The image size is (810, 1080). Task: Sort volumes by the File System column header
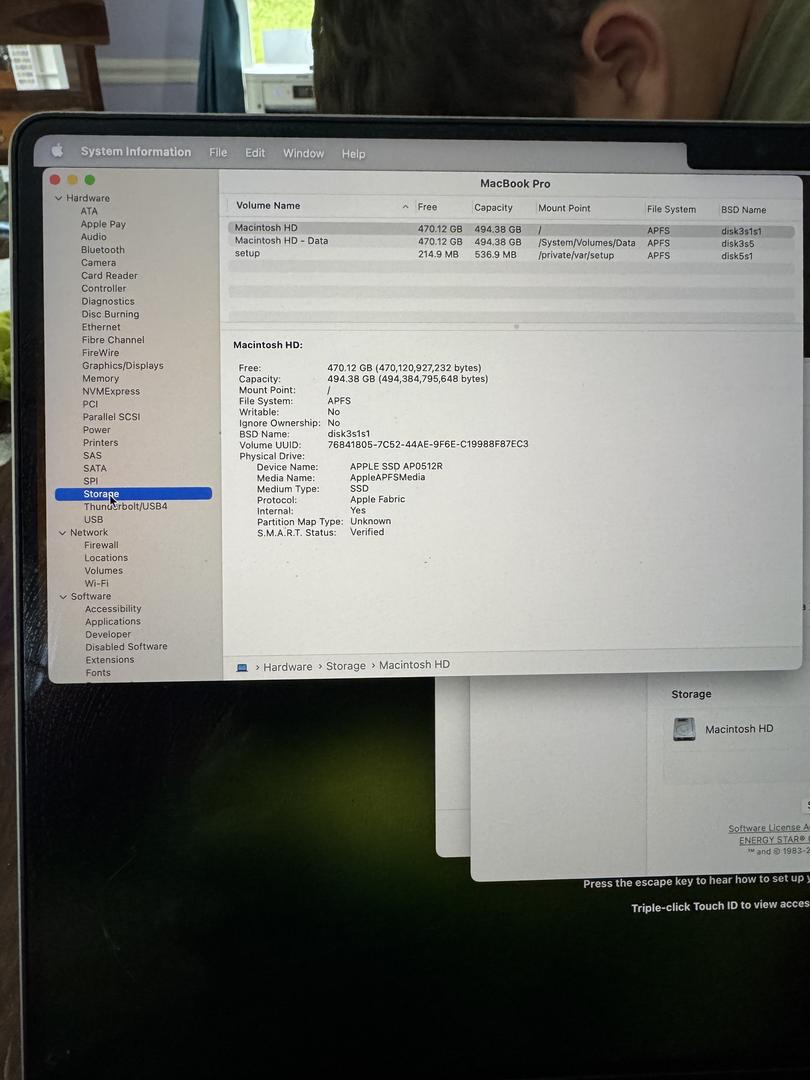(x=672, y=209)
